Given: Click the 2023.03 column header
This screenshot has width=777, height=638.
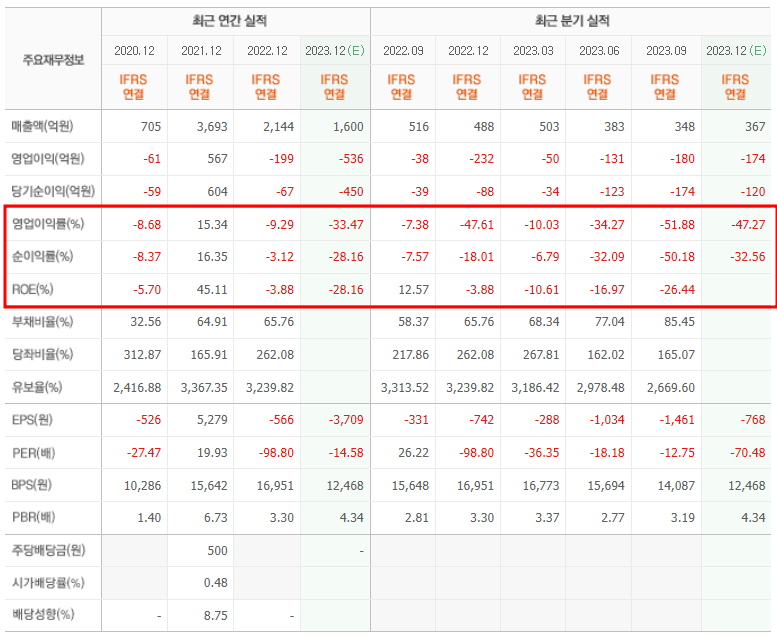Looking at the screenshot, I should click(x=533, y=51).
